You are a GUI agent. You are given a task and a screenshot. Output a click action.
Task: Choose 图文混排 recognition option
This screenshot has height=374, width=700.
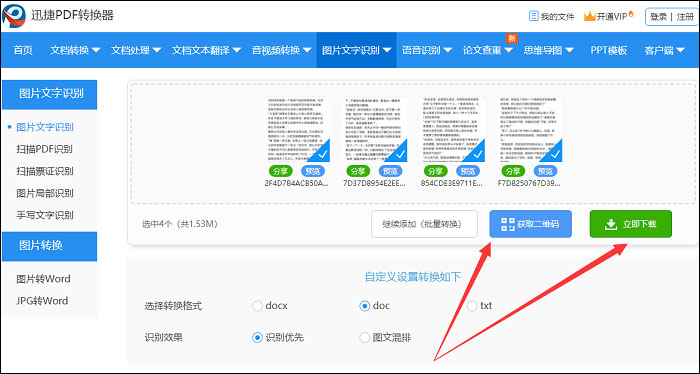pos(365,337)
